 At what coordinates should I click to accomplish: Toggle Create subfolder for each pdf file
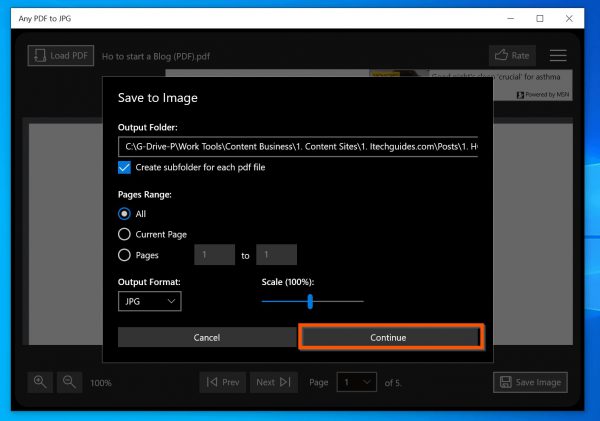pos(125,167)
